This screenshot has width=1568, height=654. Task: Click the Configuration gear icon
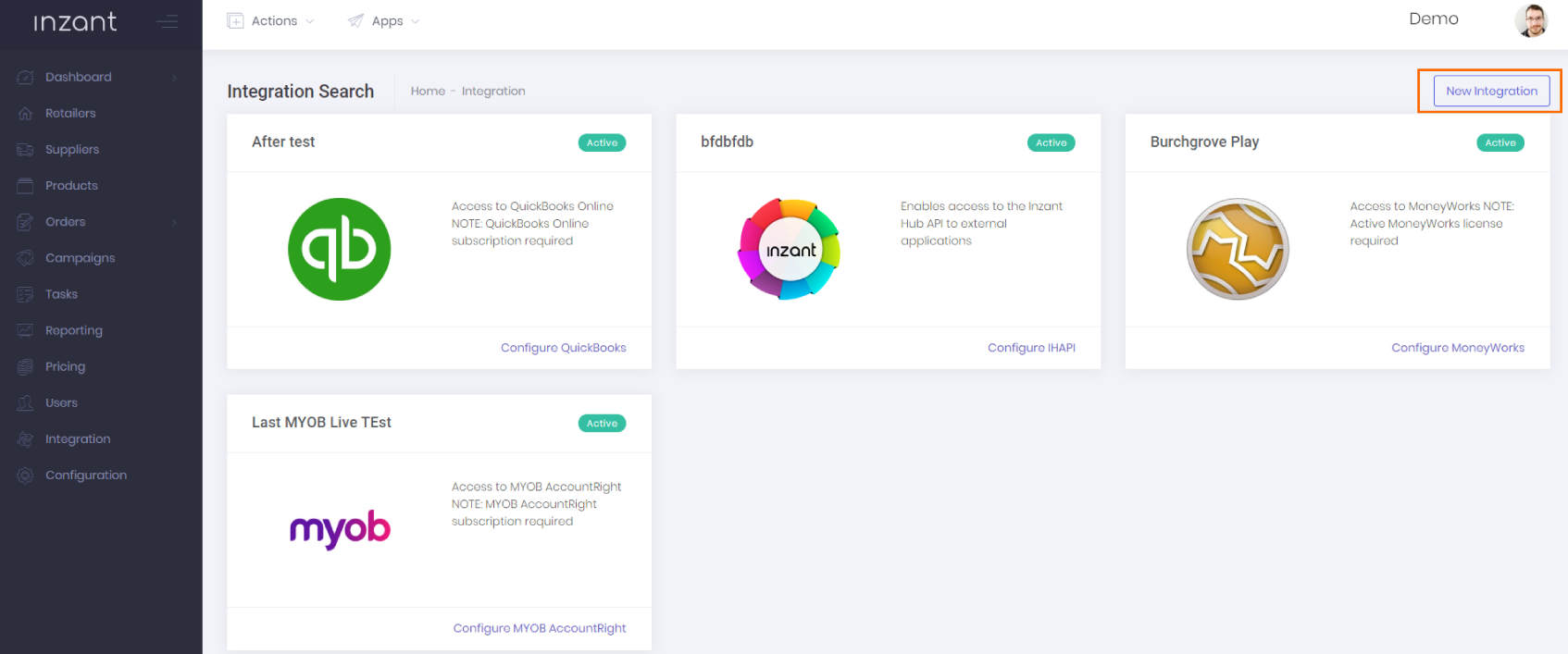(25, 475)
